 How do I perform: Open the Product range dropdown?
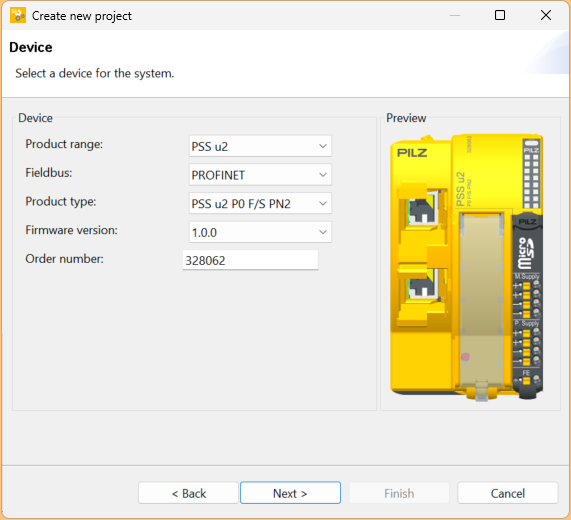260,146
